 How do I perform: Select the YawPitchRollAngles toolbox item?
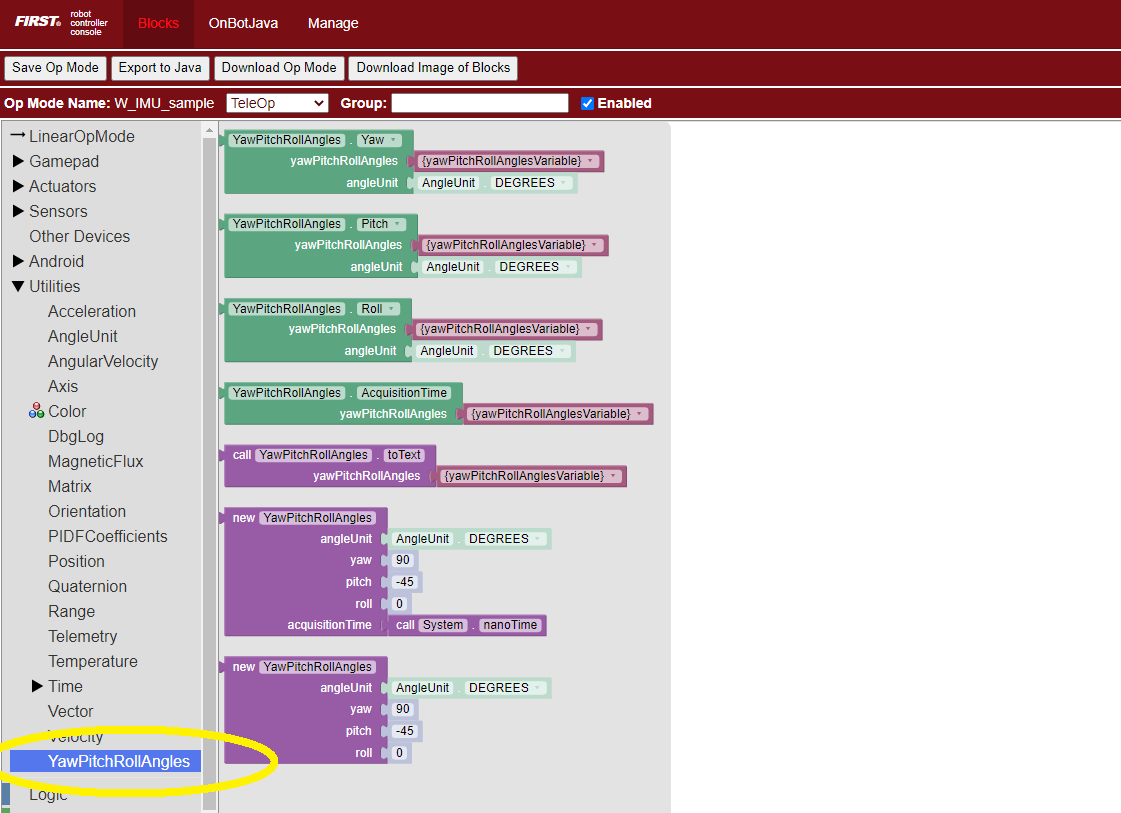[118, 761]
